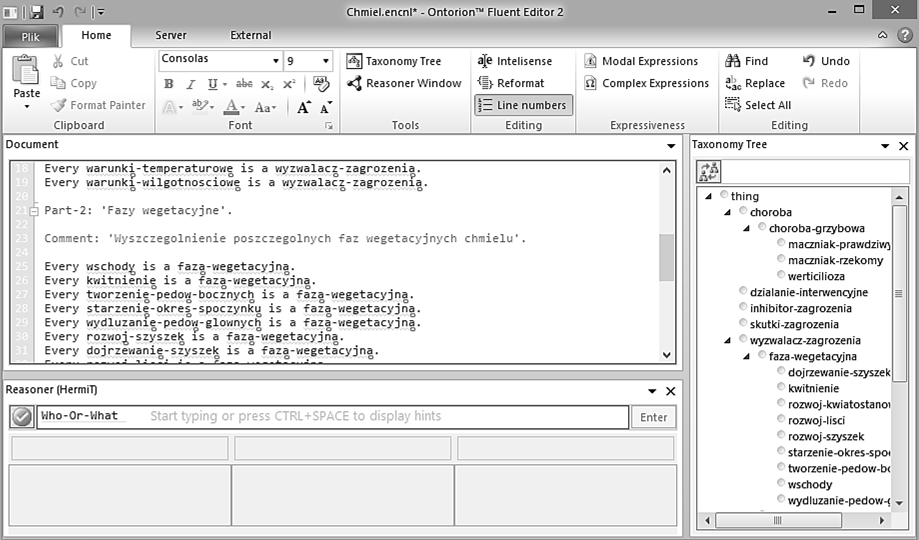This screenshot has width=919, height=540.
Task: Click the ribbon Undo button
Action: (x=826, y=61)
